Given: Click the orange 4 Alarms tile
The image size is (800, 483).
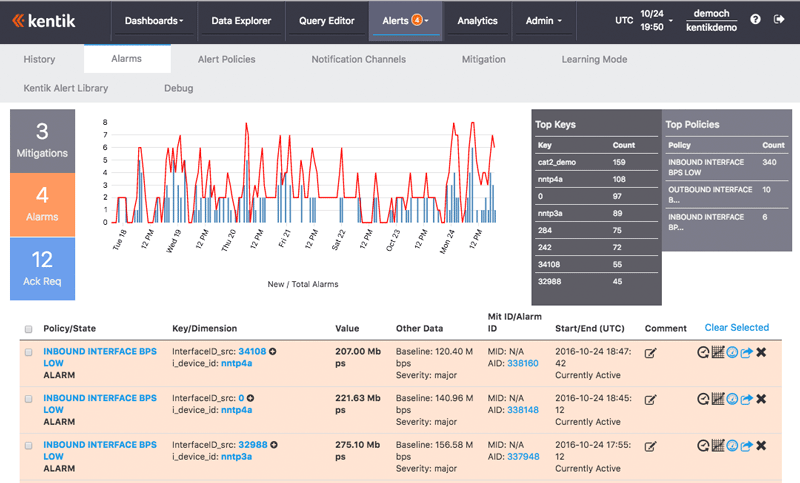Looking at the screenshot, I should click(42, 205).
